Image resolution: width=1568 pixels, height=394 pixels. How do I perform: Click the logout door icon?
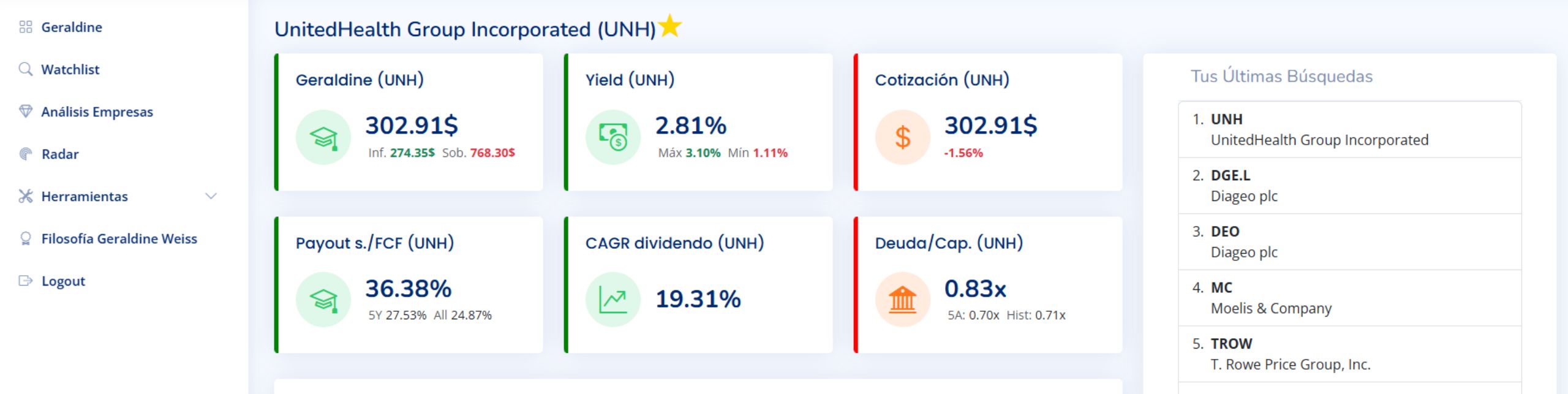click(x=25, y=281)
